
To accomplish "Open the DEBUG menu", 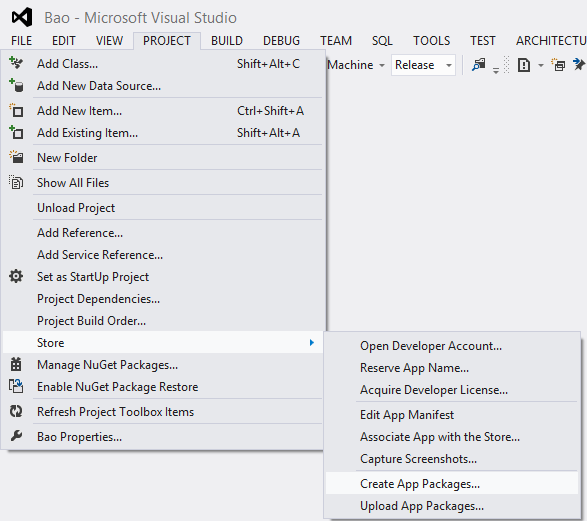I will [x=282, y=40].
